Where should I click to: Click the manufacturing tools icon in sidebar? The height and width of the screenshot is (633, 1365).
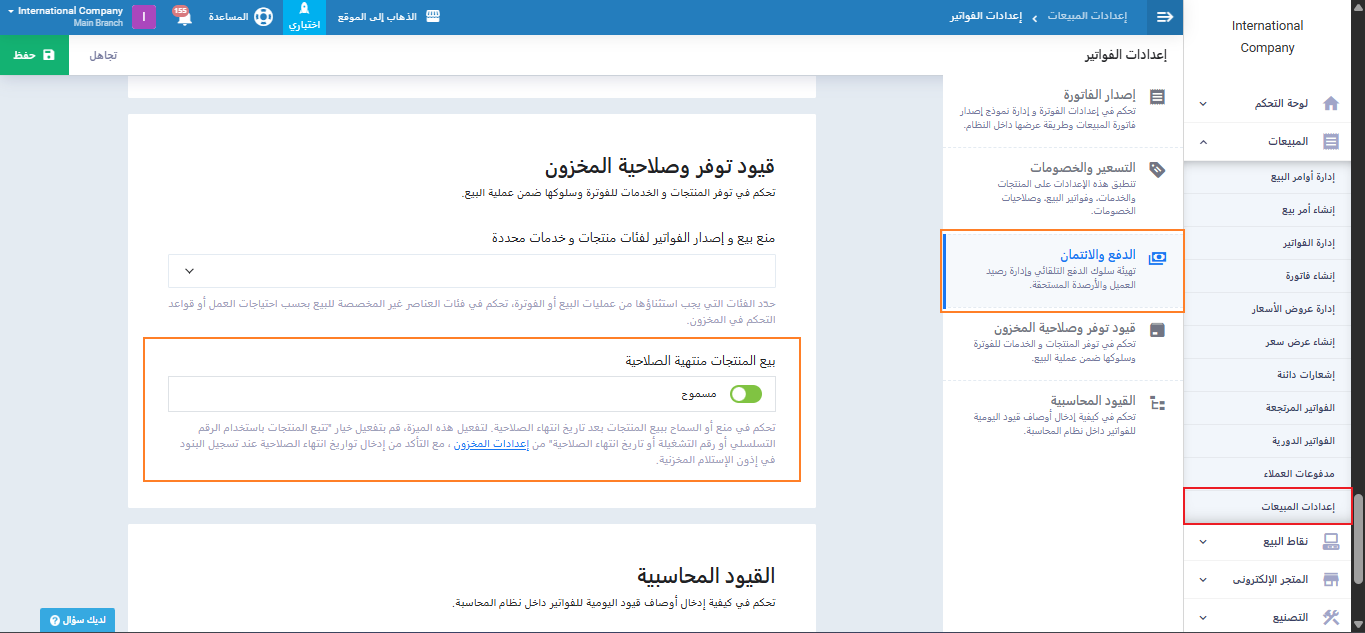pyautogui.click(x=1330, y=618)
